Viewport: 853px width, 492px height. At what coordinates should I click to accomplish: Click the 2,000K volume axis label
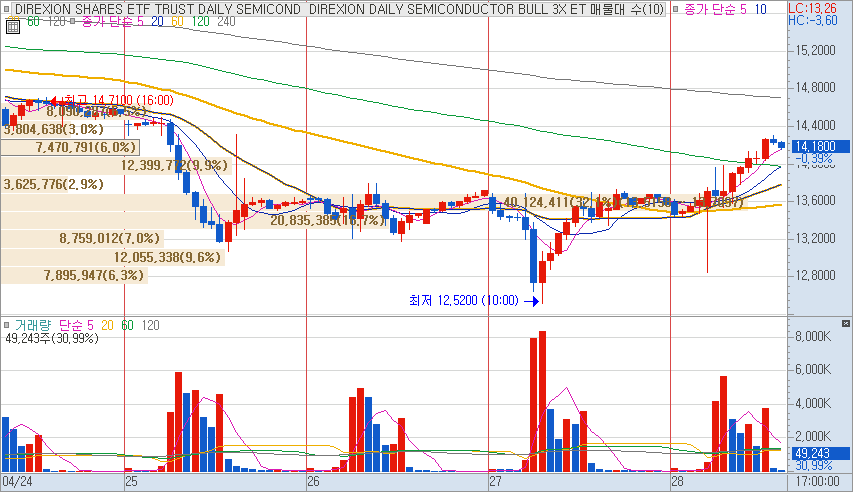813,436
